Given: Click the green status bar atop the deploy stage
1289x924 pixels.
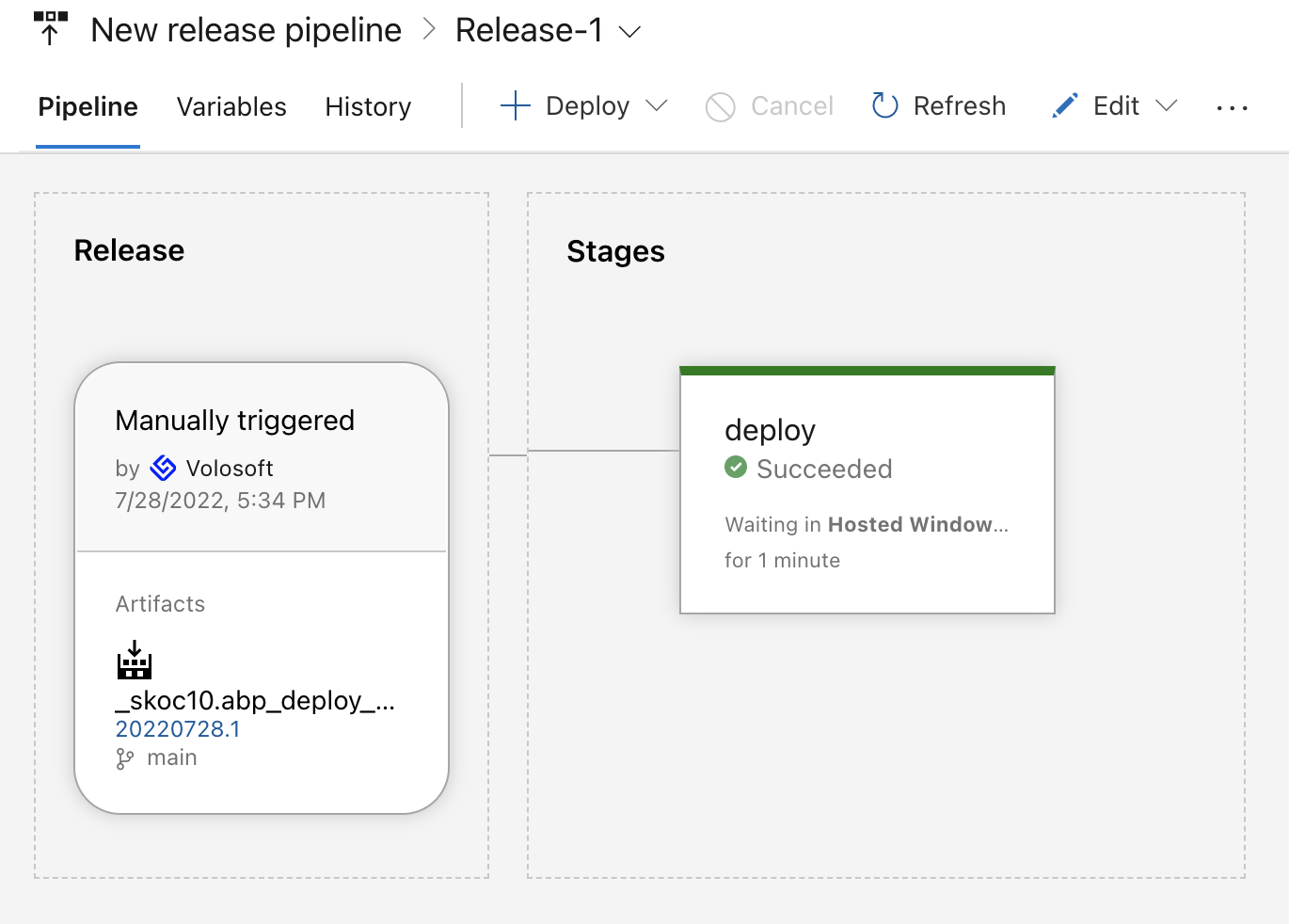Looking at the screenshot, I should [867, 369].
